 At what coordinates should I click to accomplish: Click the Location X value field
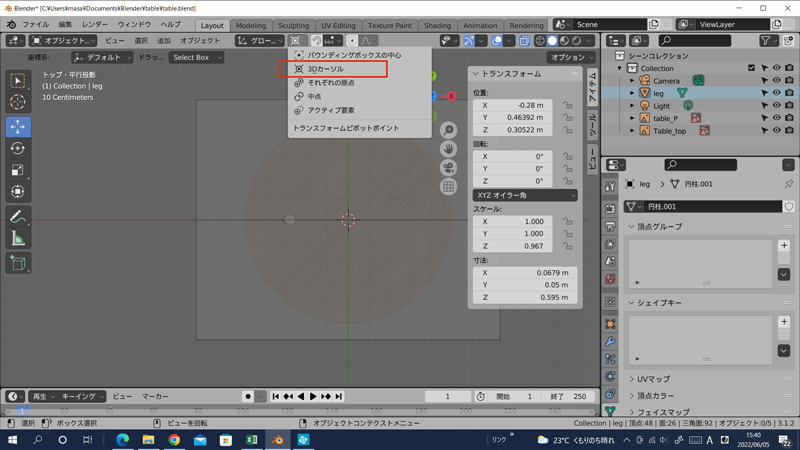[512, 105]
